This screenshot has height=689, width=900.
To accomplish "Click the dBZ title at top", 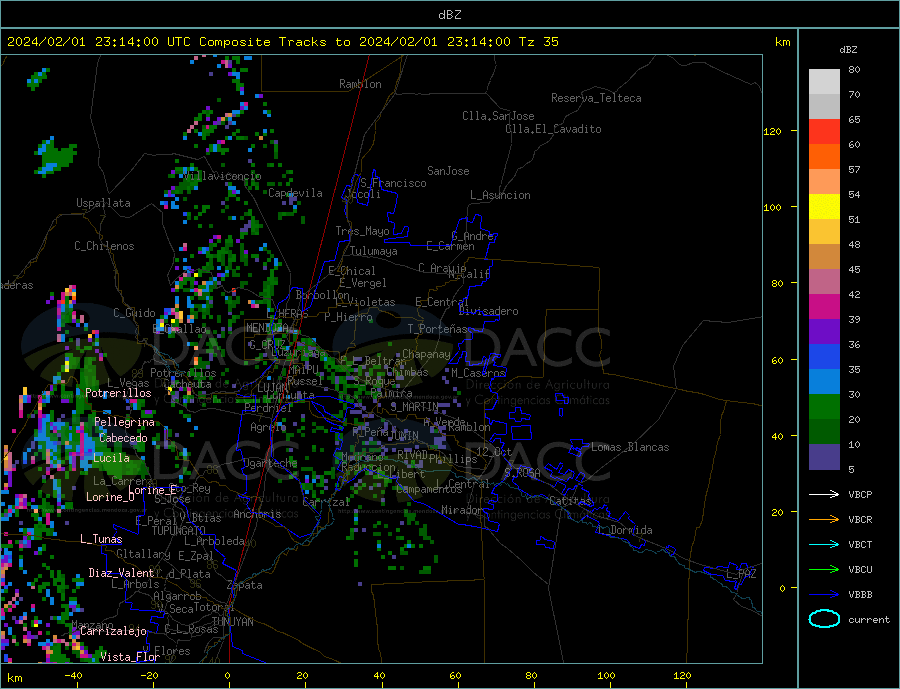I will coord(449,15).
